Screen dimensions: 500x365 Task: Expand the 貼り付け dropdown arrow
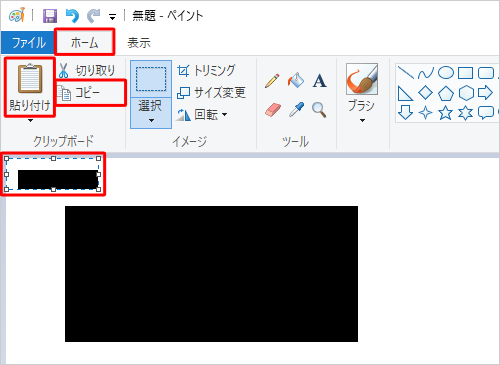(x=30, y=120)
